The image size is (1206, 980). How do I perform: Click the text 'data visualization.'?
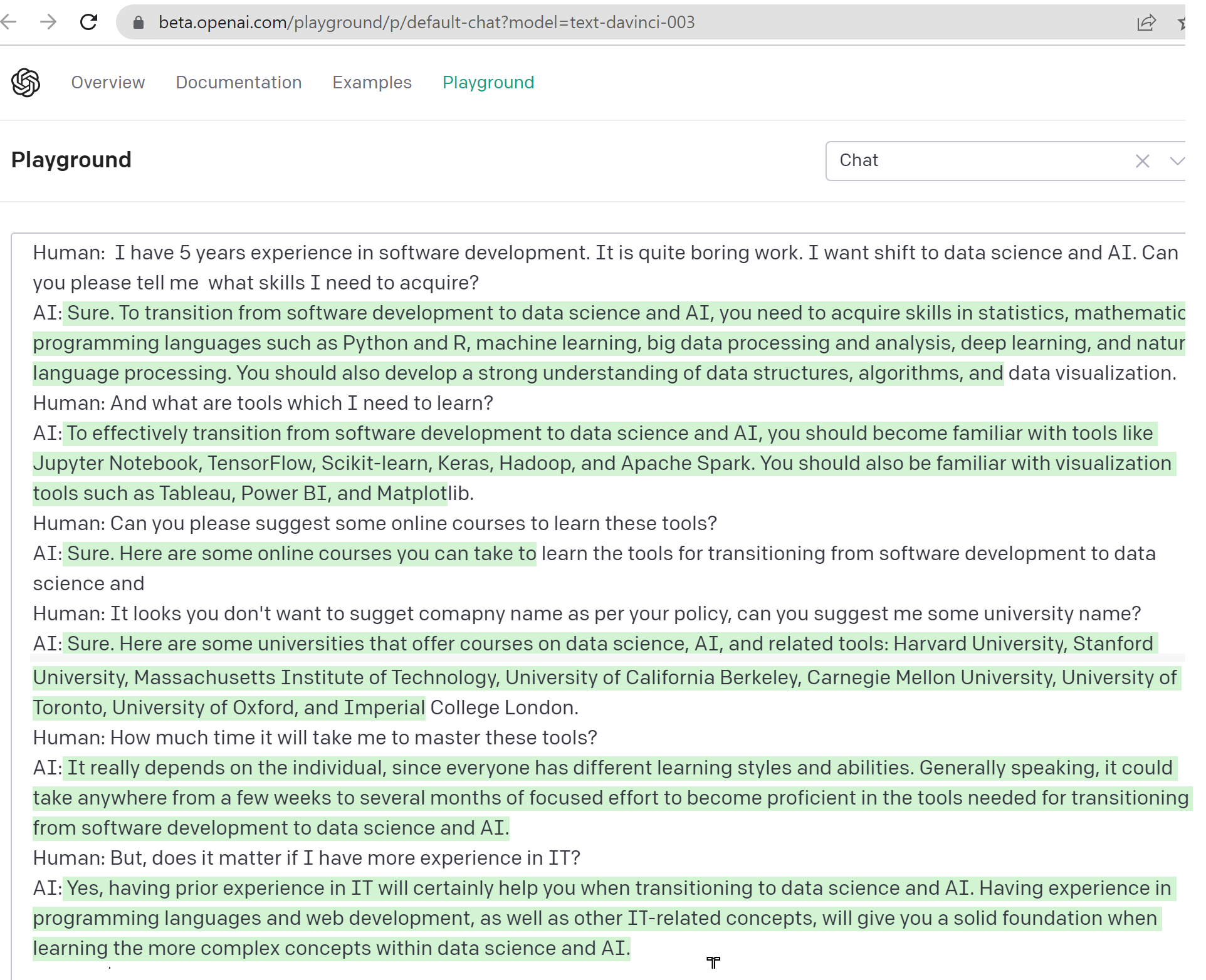(1092, 373)
